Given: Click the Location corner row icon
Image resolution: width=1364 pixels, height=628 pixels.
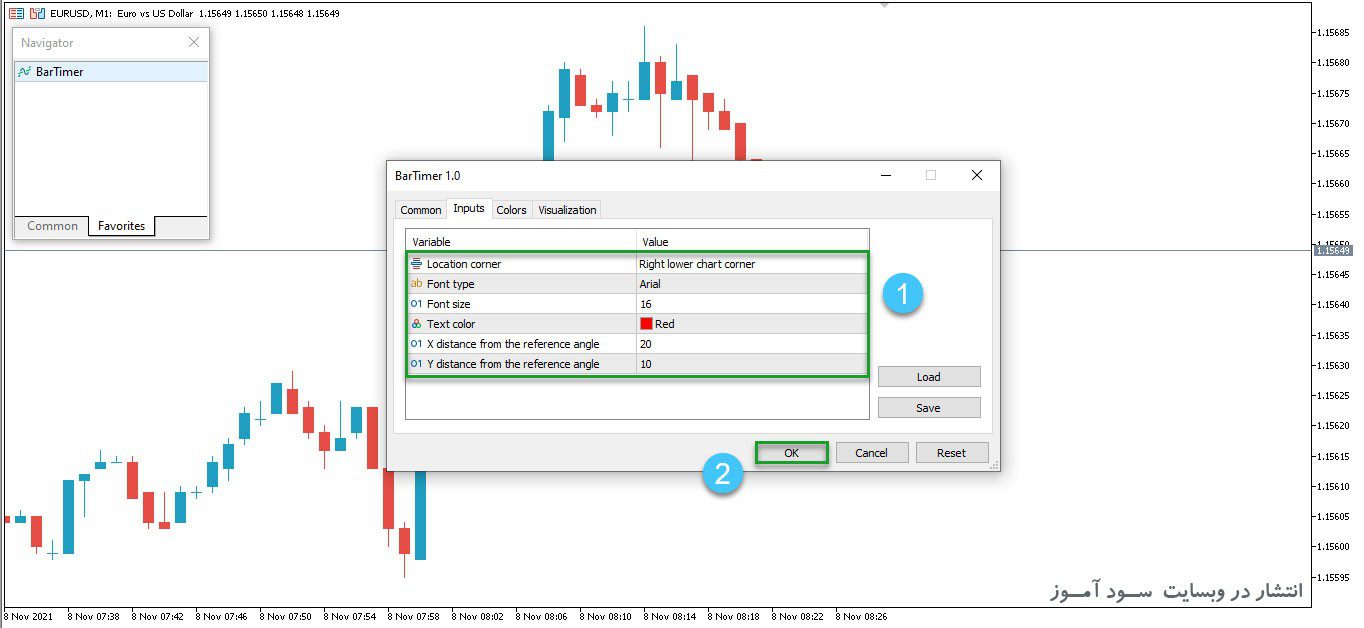Looking at the screenshot, I should (x=416, y=264).
